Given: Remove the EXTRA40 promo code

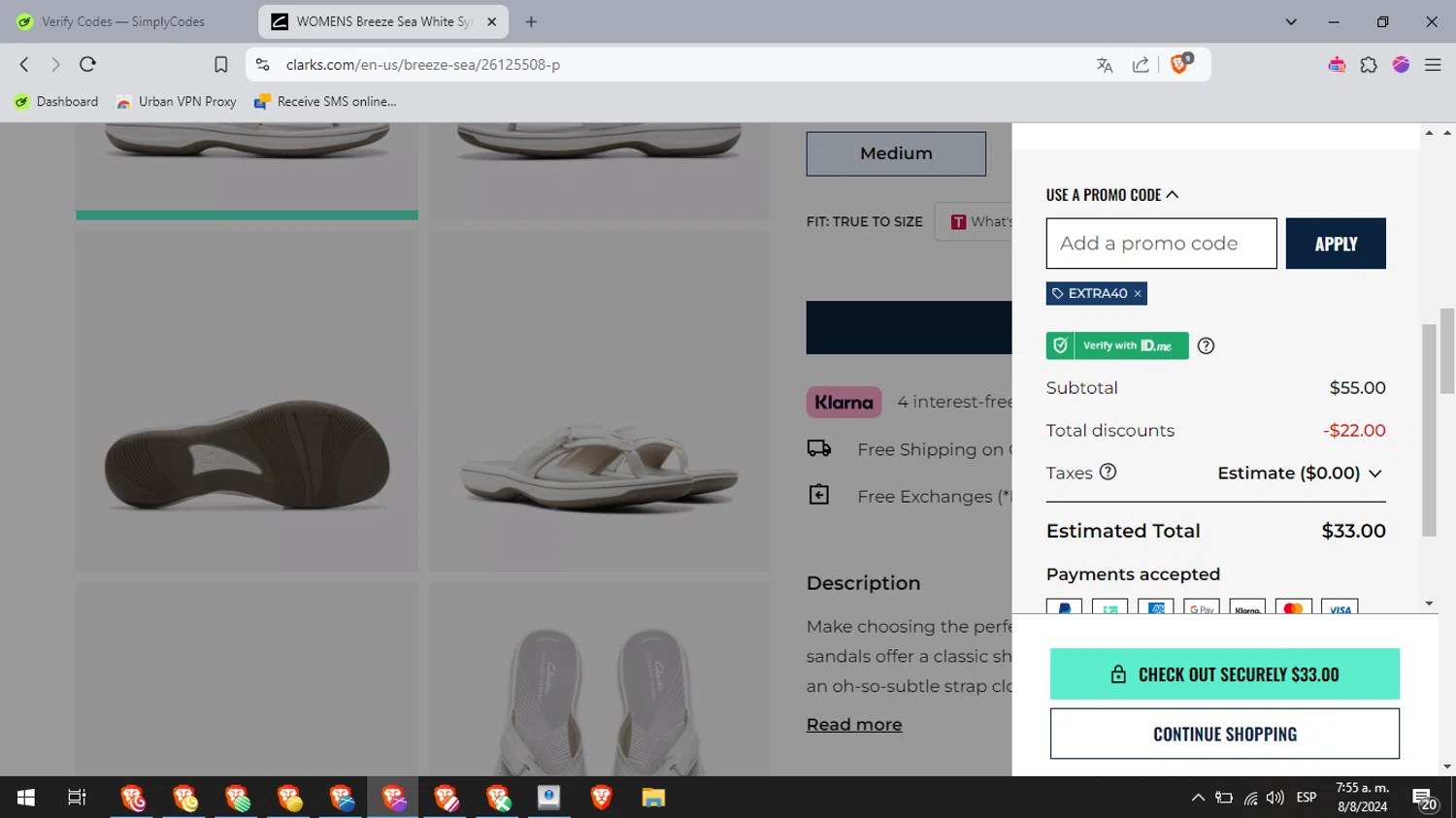Looking at the screenshot, I should [x=1138, y=293].
